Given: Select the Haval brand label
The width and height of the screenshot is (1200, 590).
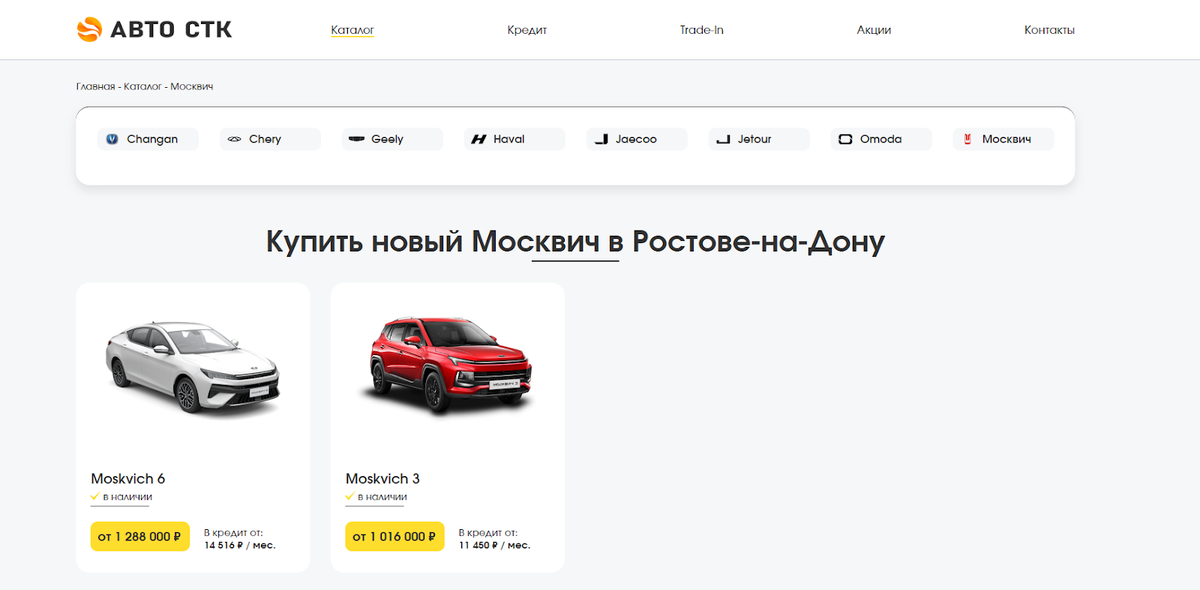Looking at the screenshot, I should pos(509,139).
